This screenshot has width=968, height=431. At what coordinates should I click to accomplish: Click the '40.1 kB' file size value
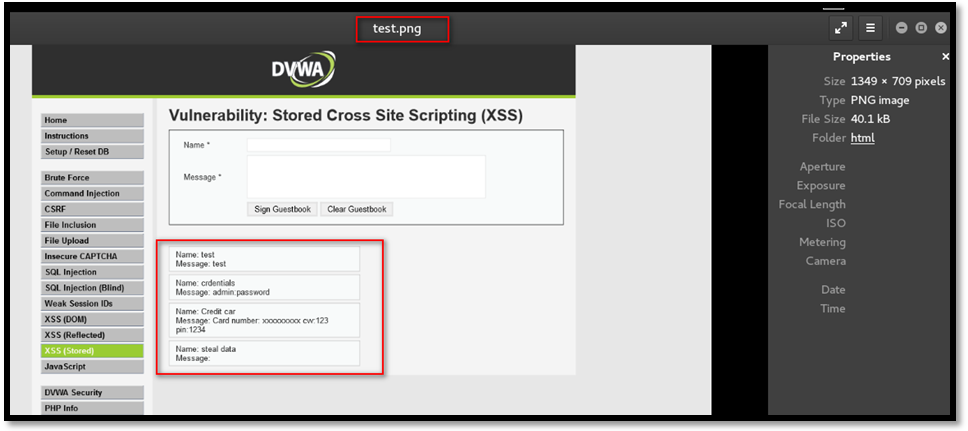coord(870,119)
